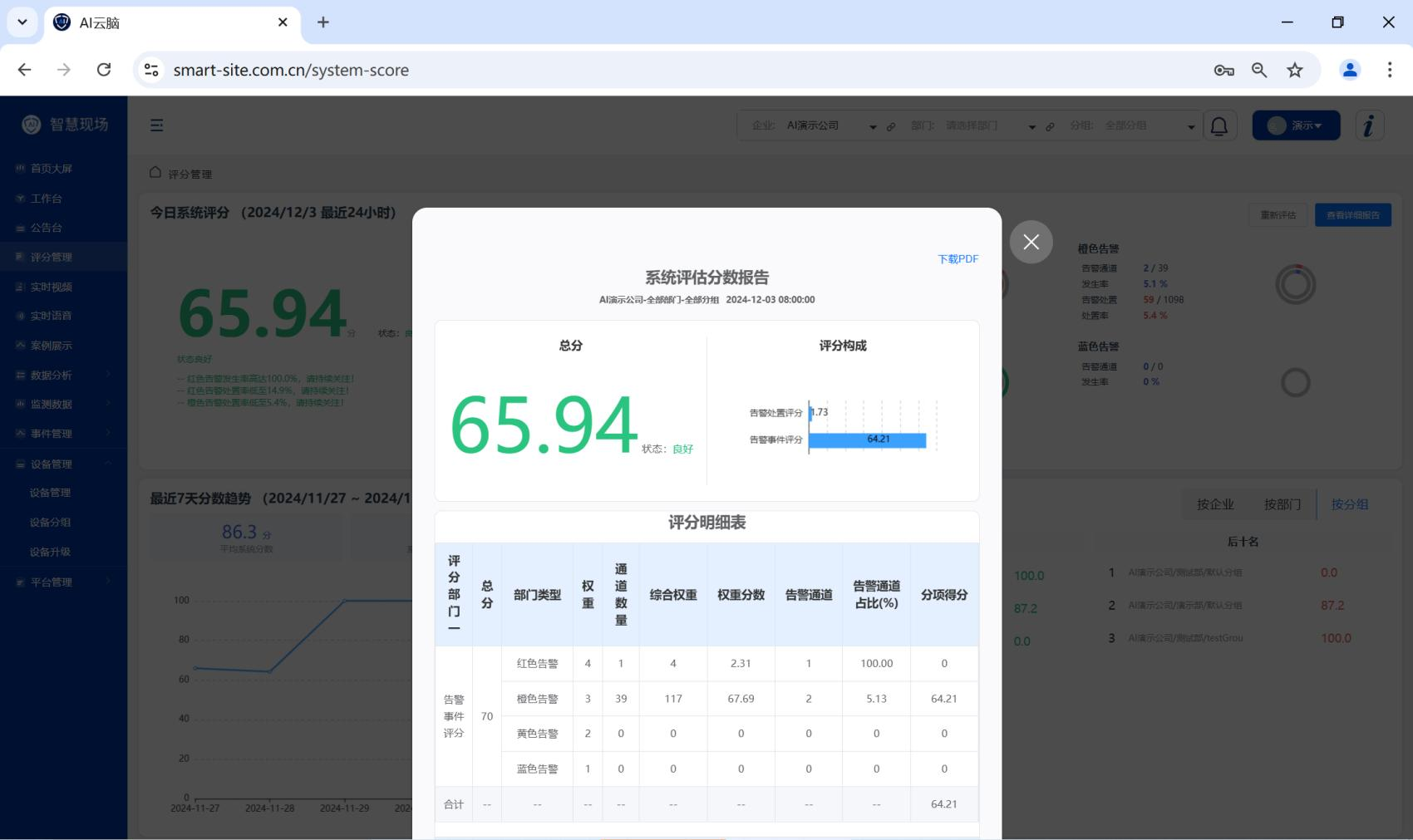
Task: Select 评分管理 in the sidebar
Action: pyautogui.click(x=63, y=257)
